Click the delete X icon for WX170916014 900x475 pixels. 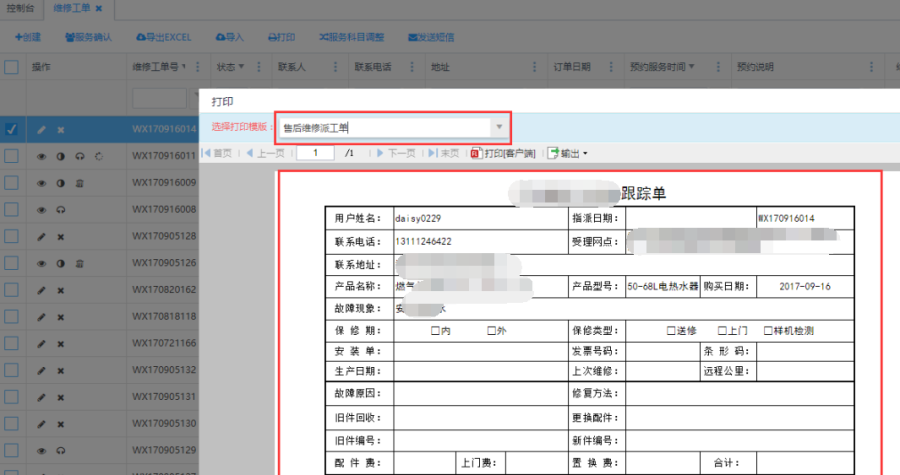60,130
